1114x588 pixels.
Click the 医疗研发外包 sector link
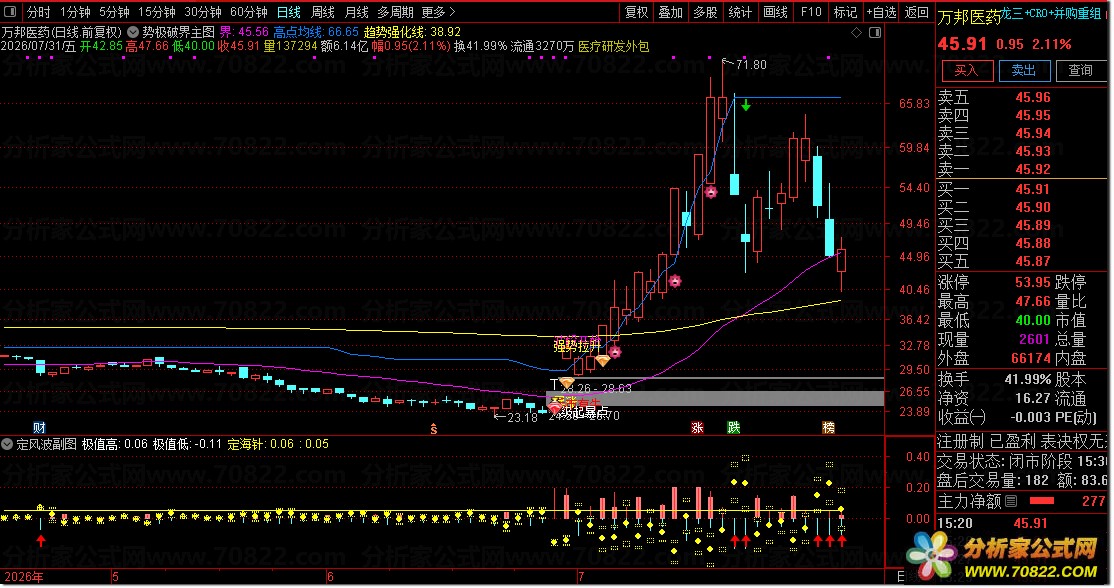tap(613, 46)
